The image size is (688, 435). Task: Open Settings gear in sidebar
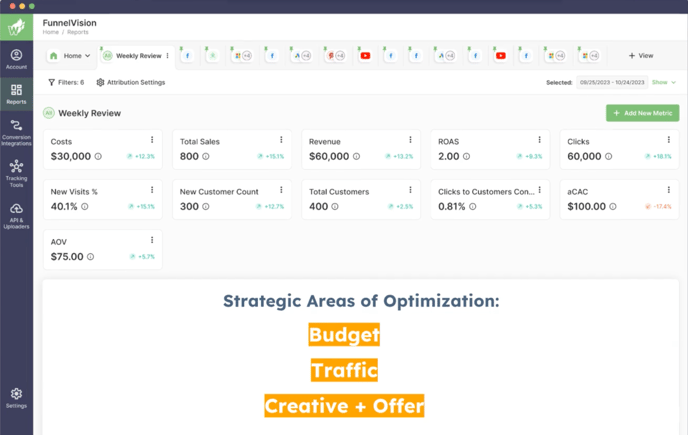point(16,397)
